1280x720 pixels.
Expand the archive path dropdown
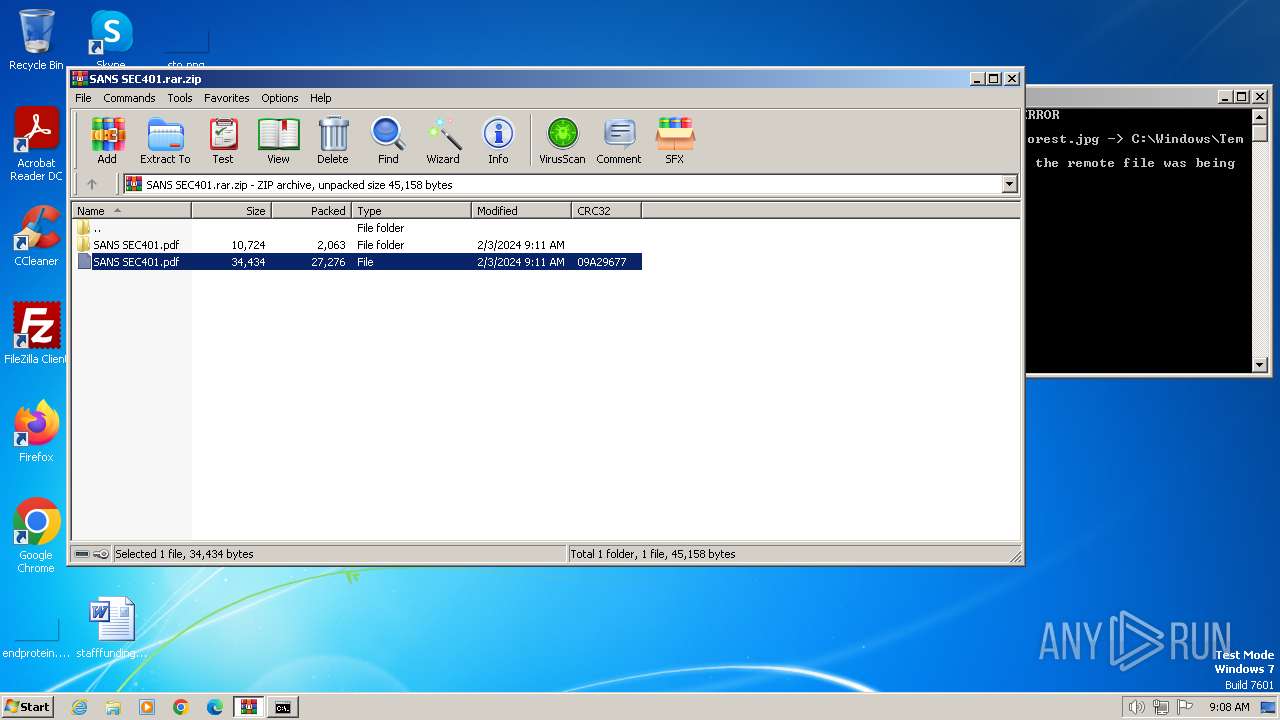click(x=1009, y=184)
